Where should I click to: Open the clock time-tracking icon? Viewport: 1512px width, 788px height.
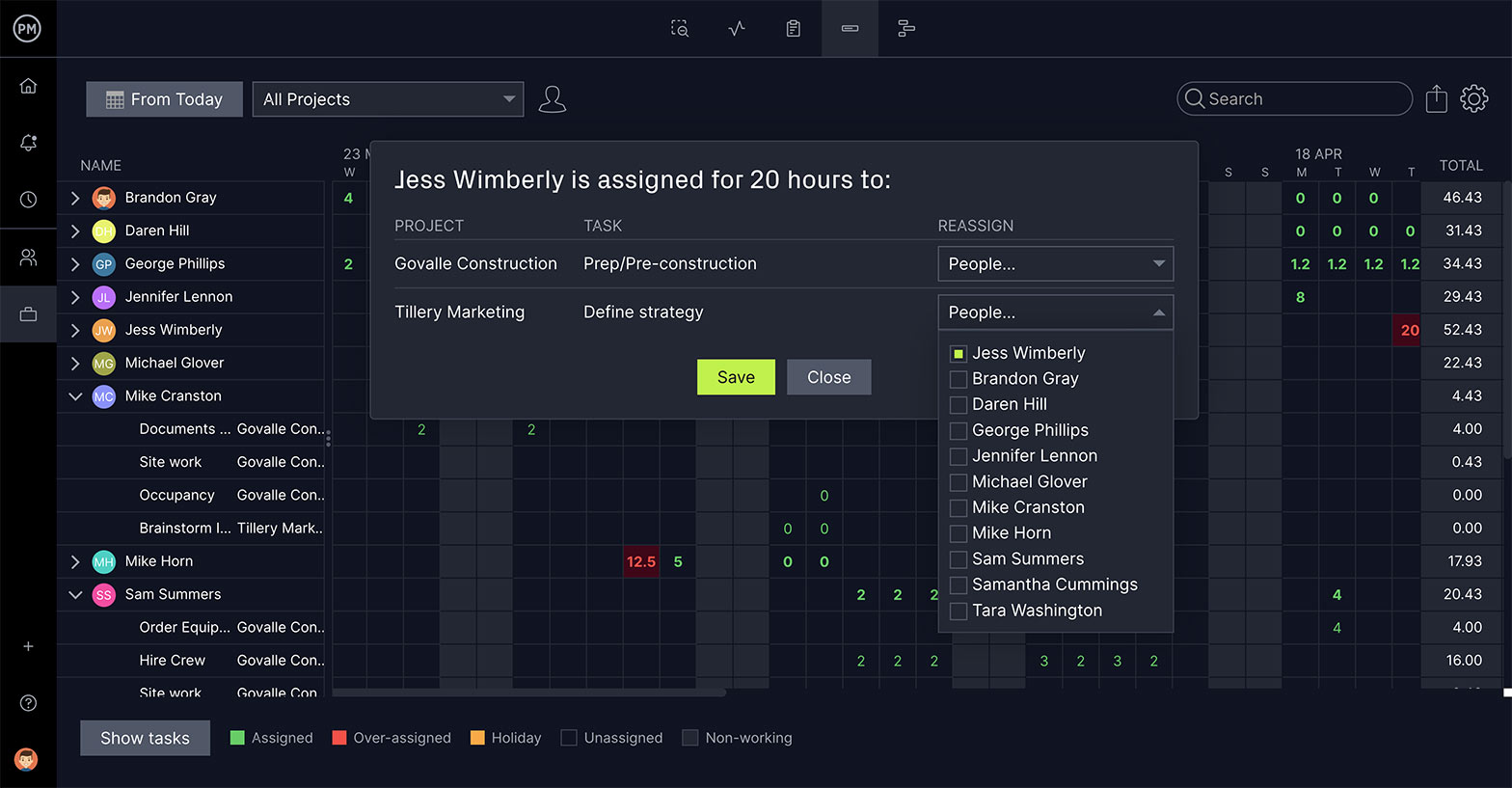(28, 200)
